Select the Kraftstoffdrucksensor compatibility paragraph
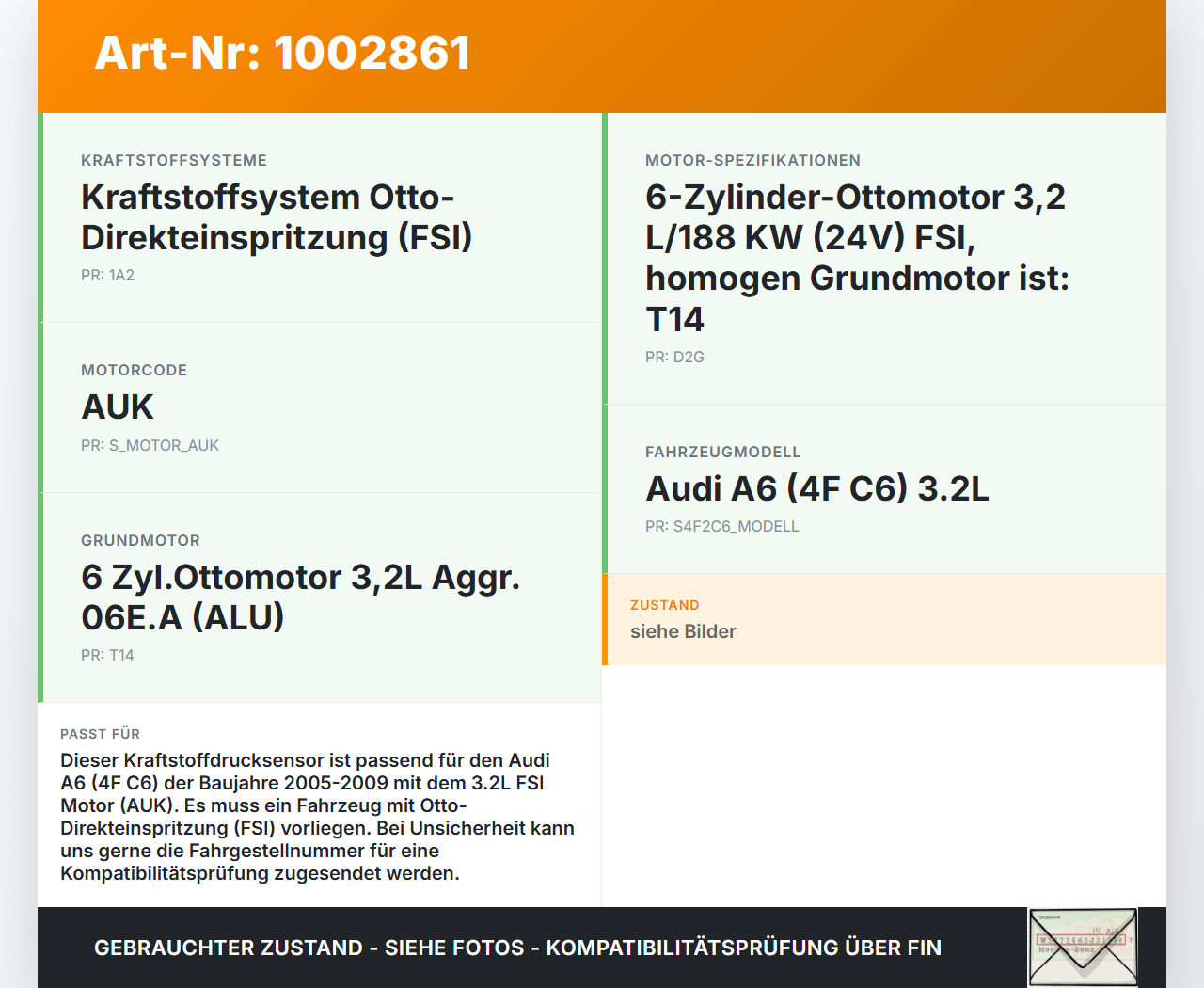 317,817
